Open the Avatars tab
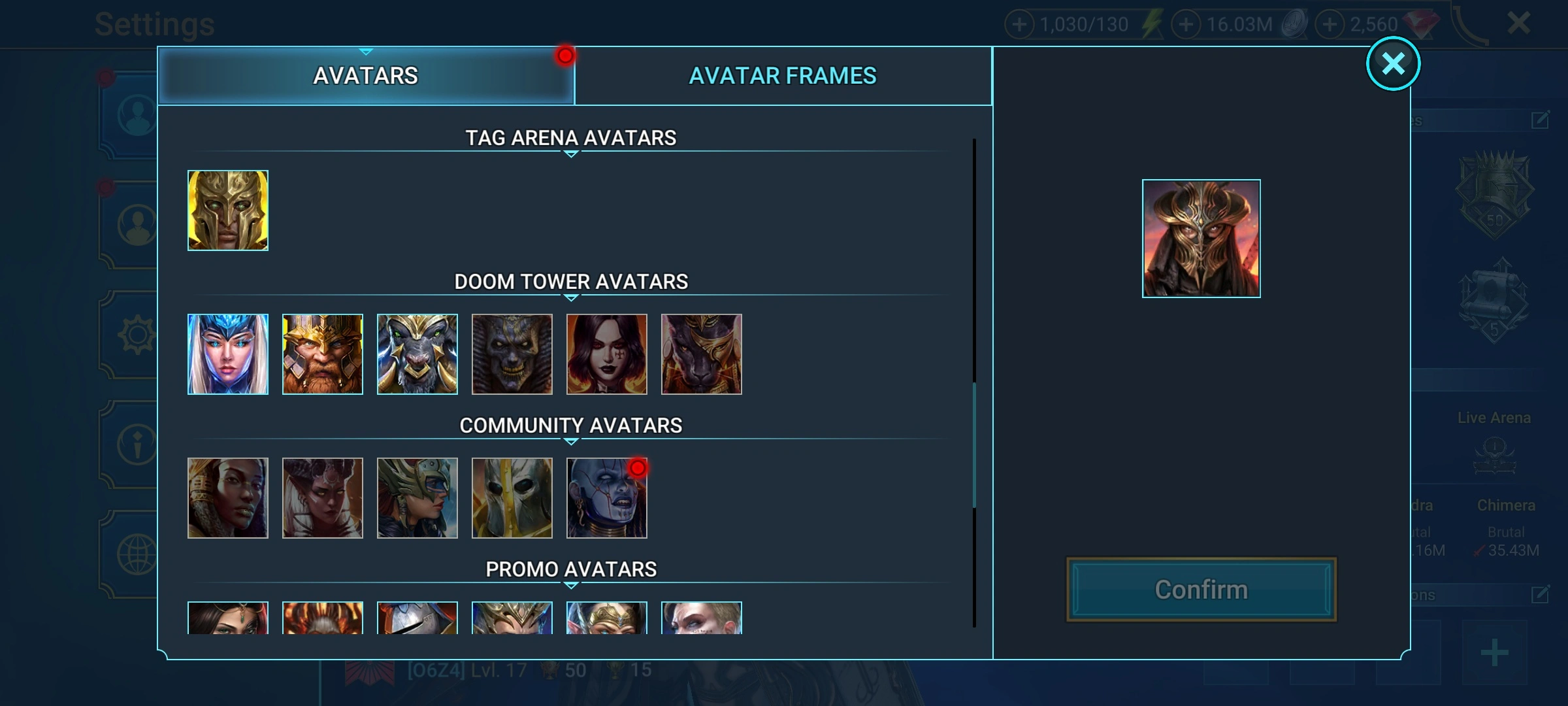This screenshot has width=1568, height=706. coord(366,76)
